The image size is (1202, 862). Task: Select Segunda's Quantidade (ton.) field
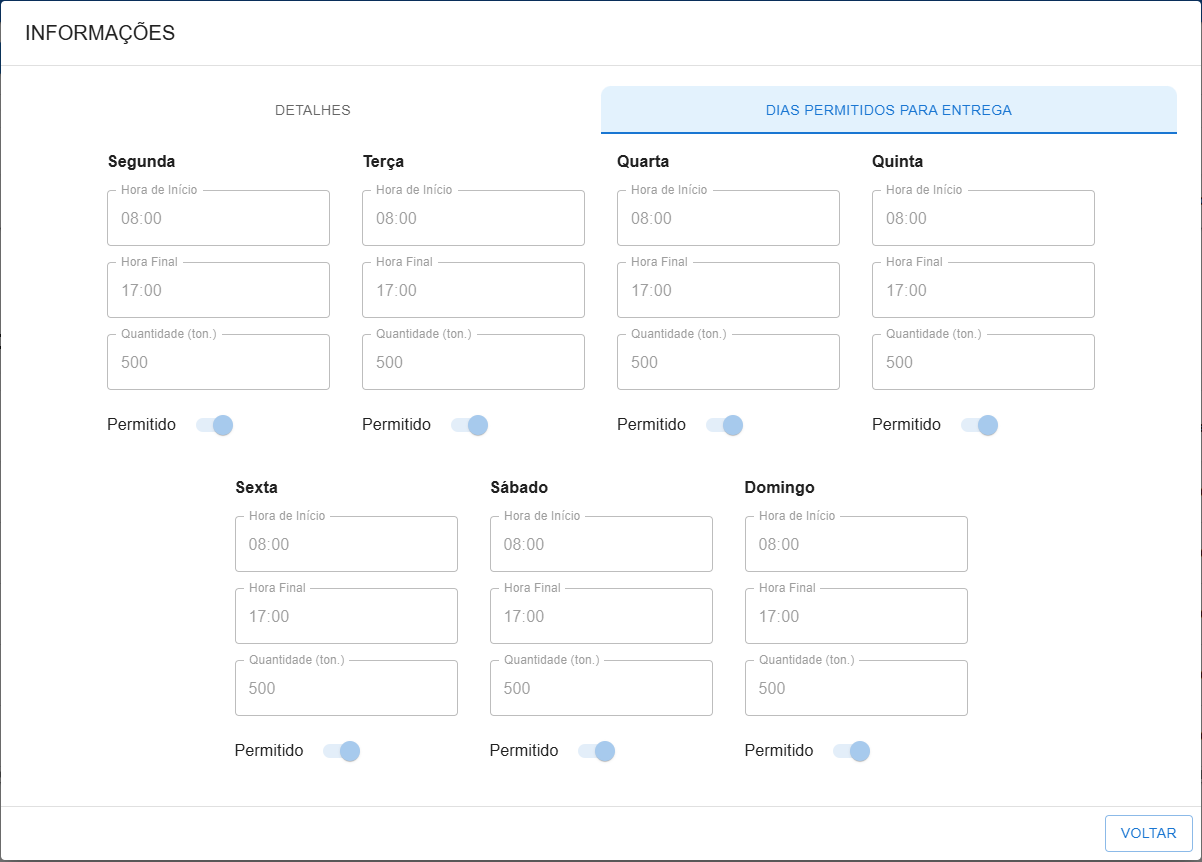click(x=218, y=362)
